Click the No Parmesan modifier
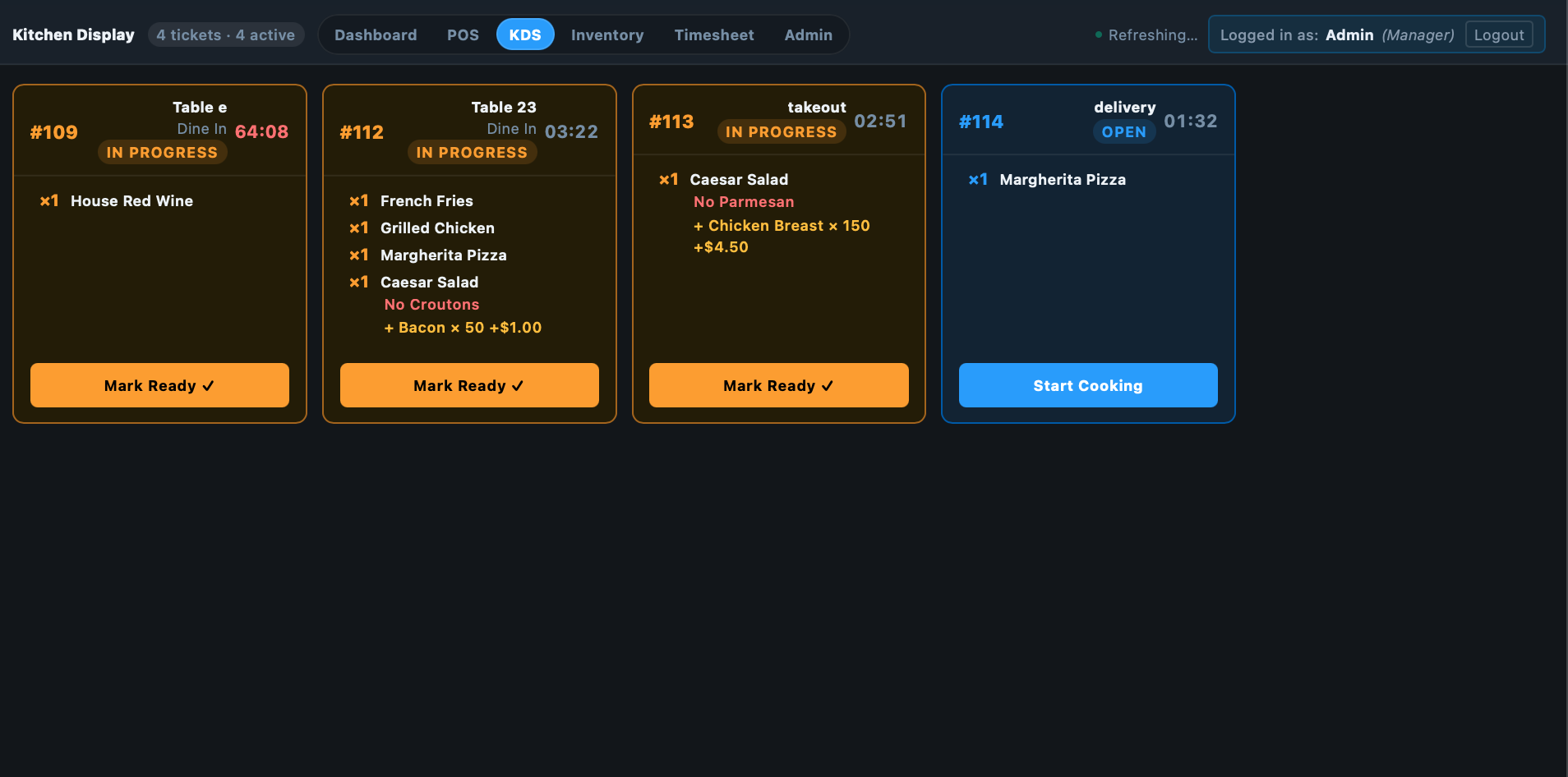Viewport: 1568px width, 777px height. [744, 201]
